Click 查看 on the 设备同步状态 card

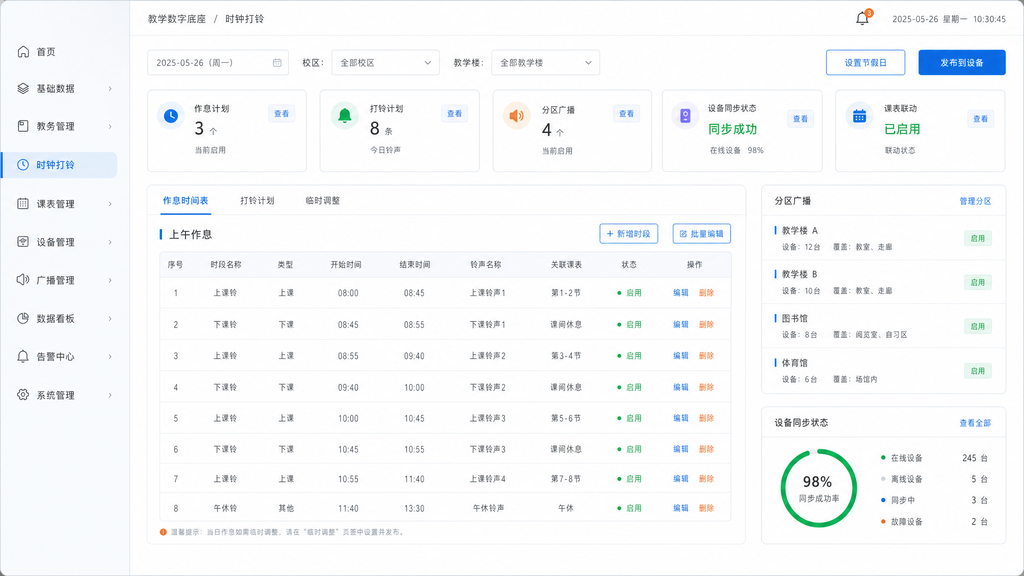tap(801, 119)
